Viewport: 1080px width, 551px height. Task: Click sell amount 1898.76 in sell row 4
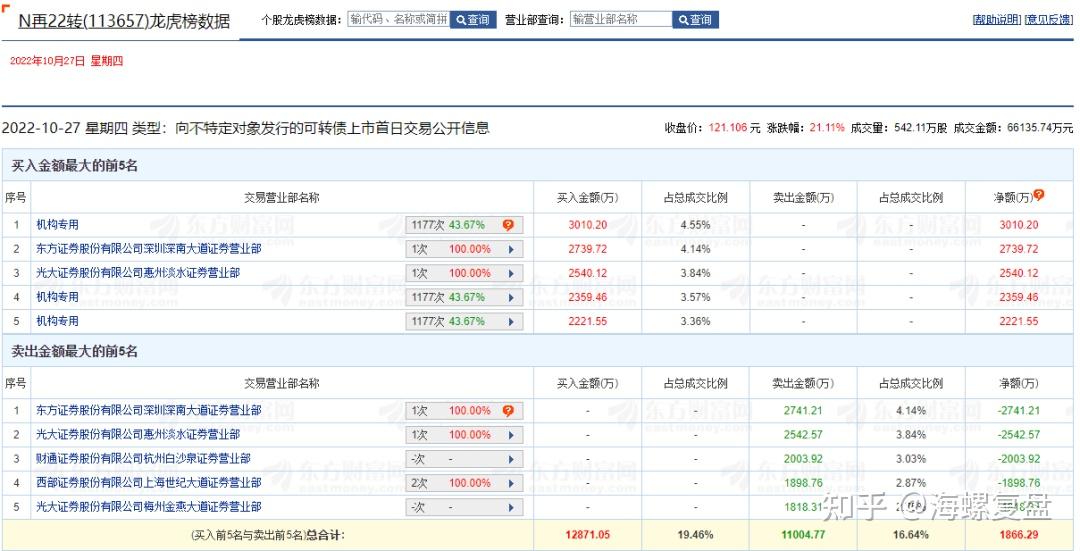pyautogui.click(x=803, y=484)
